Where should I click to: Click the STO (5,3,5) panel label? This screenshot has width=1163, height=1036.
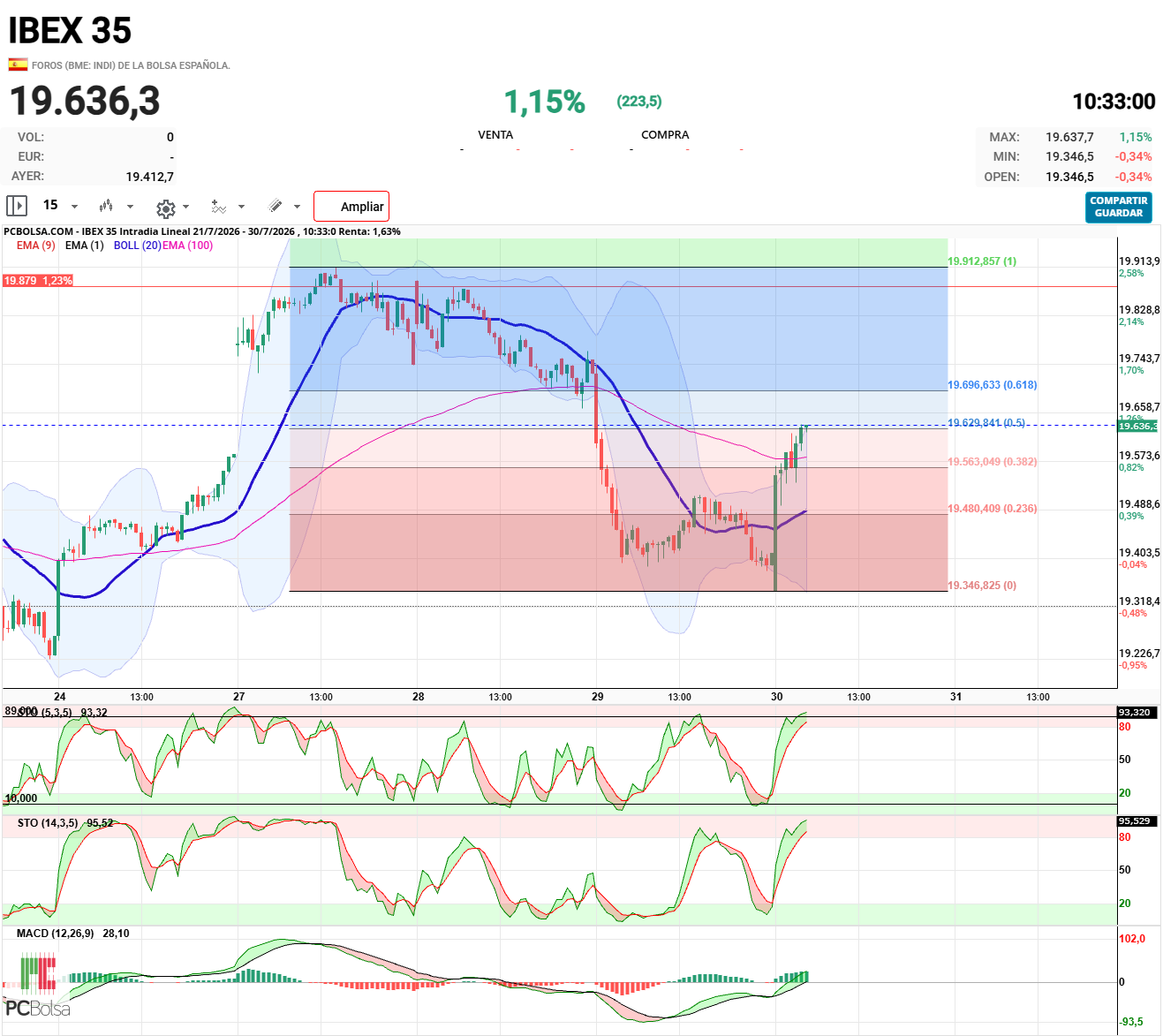[x=44, y=713]
